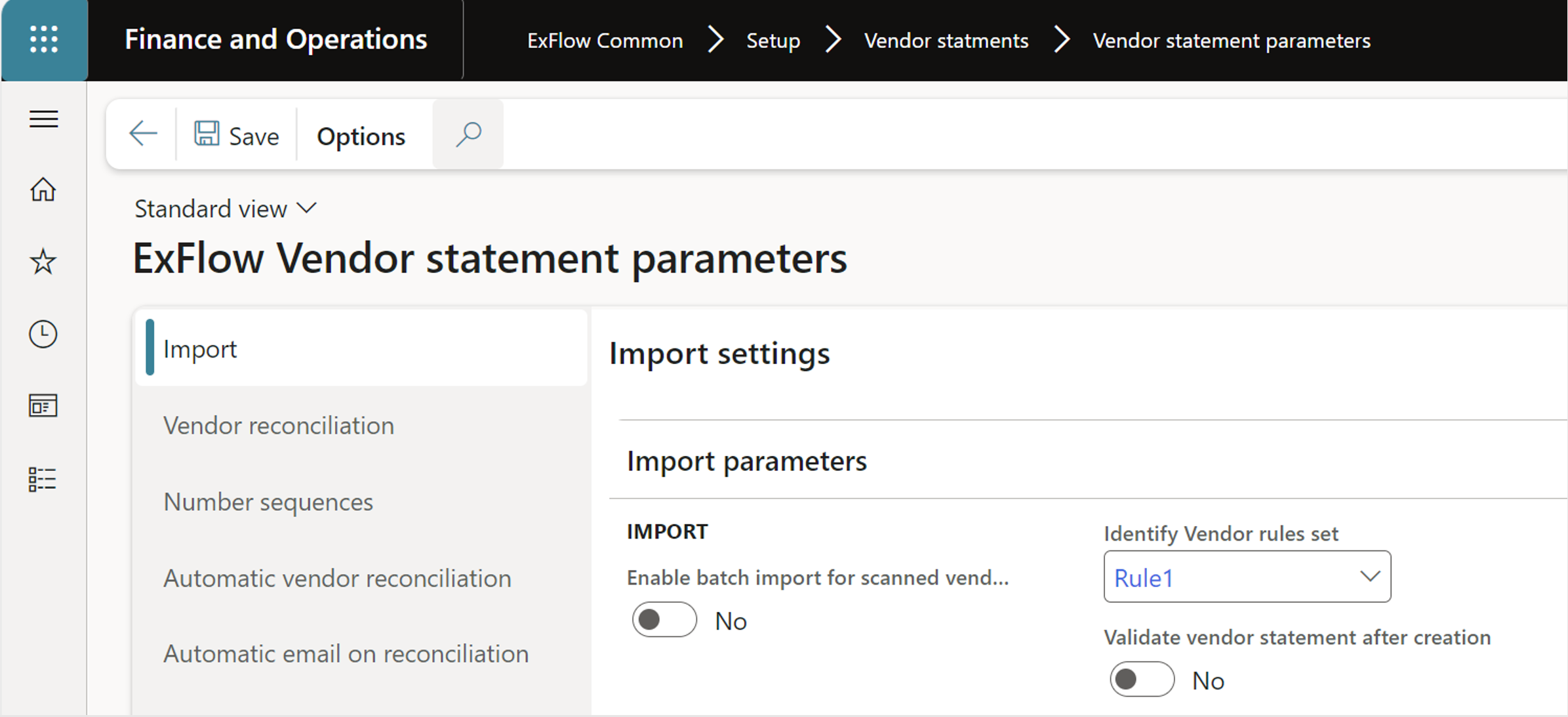Open Modules list icon in sidebar
The image size is (1568, 717).
pos(43,480)
